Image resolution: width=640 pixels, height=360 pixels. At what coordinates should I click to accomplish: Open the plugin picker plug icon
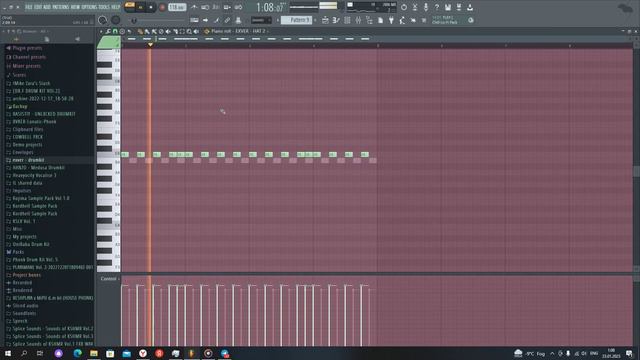(391, 20)
